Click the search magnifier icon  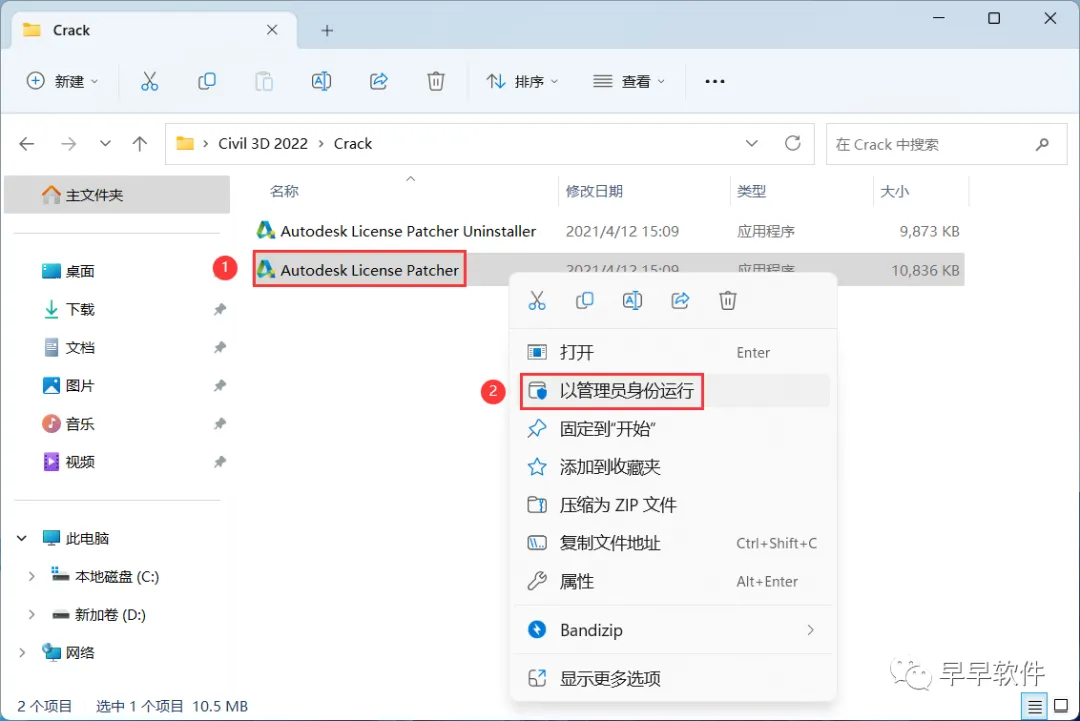[x=1042, y=144]
